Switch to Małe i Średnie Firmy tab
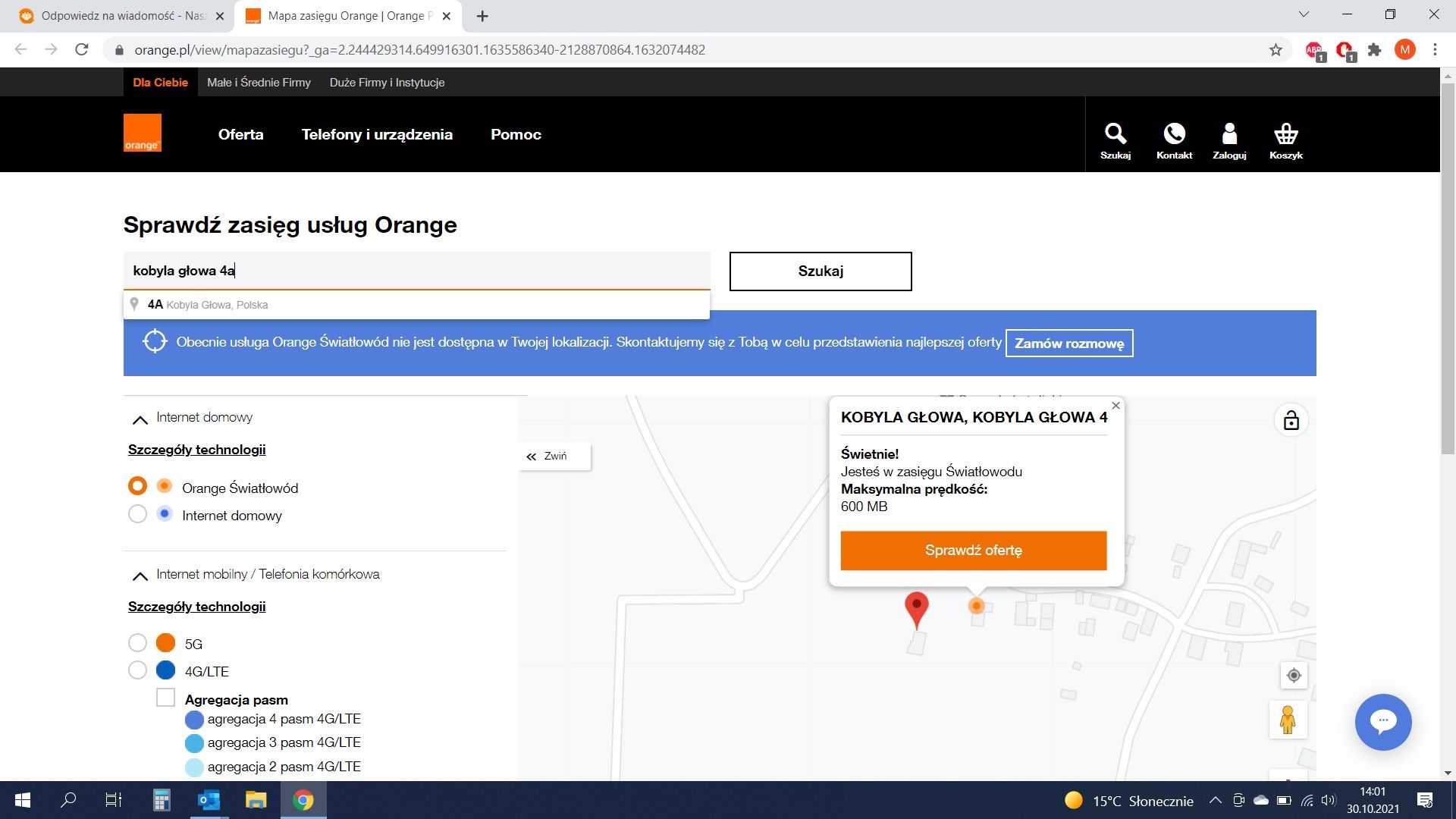The image size is (1456, 819). pyautogui.click(x=259, y=83)
